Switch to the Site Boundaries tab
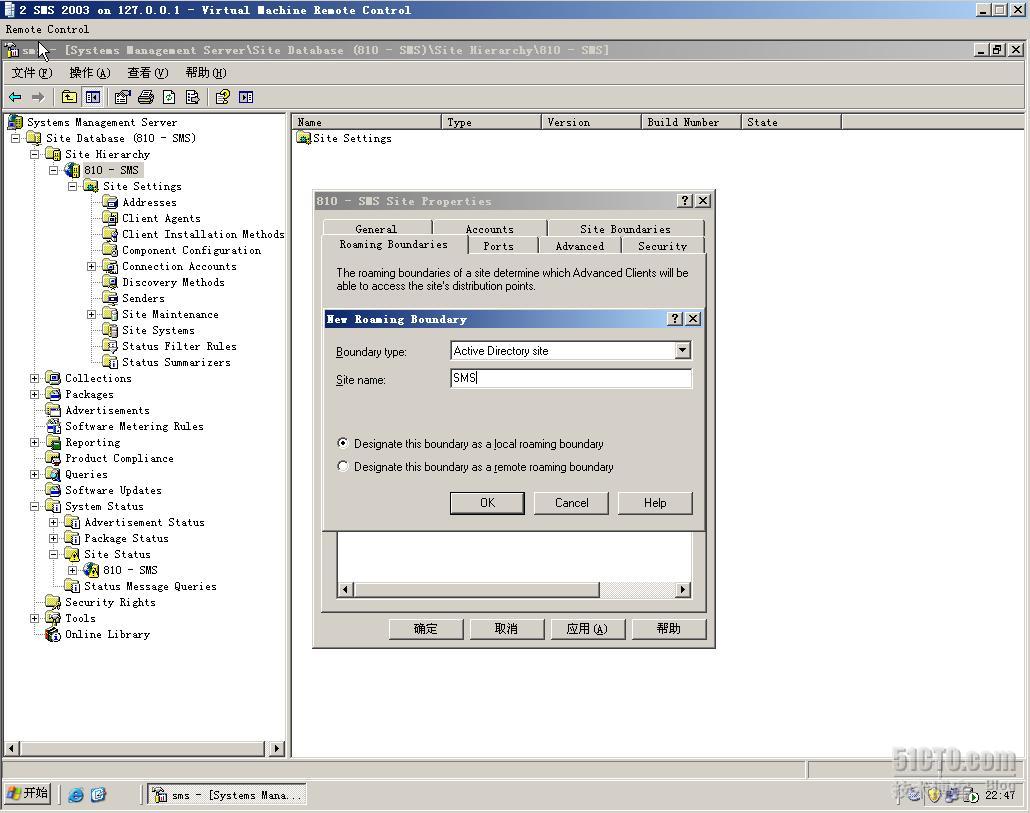1030x813 pixels. click(x=625, y=229)
